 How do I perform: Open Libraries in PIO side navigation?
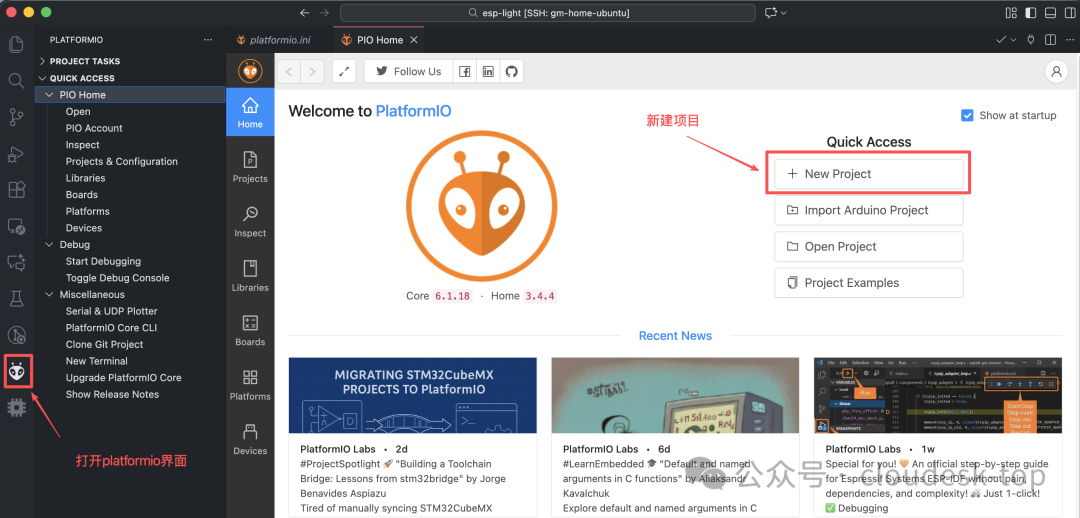point(250,276)
